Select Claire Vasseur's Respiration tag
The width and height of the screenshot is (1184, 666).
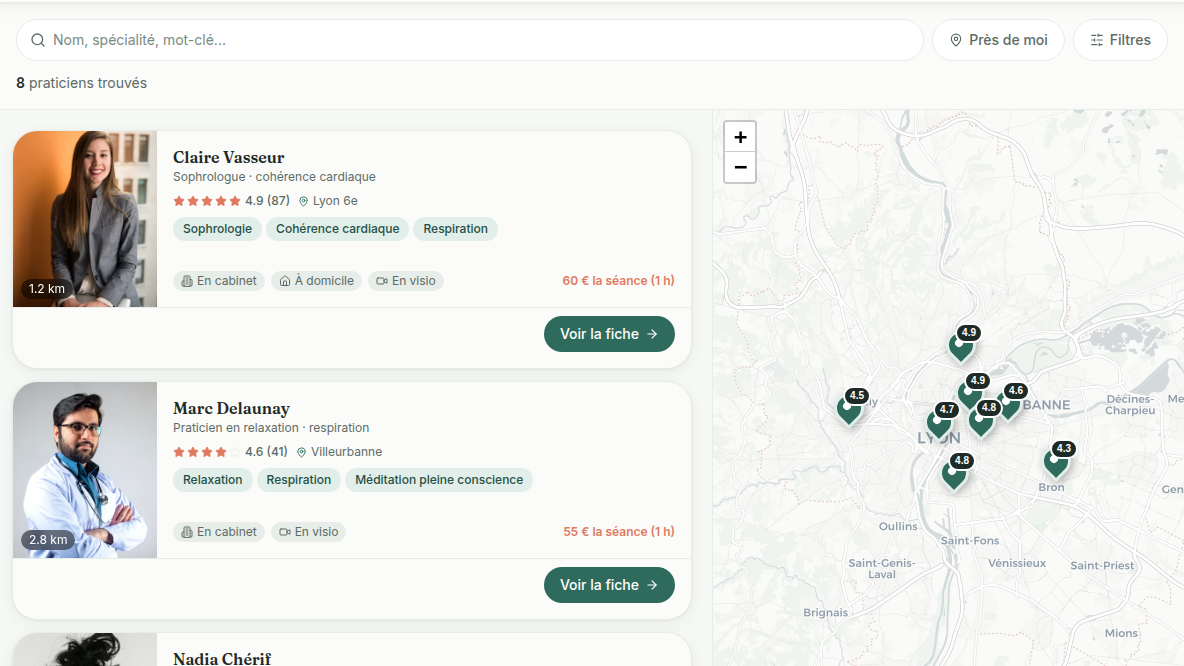[455, 229]
